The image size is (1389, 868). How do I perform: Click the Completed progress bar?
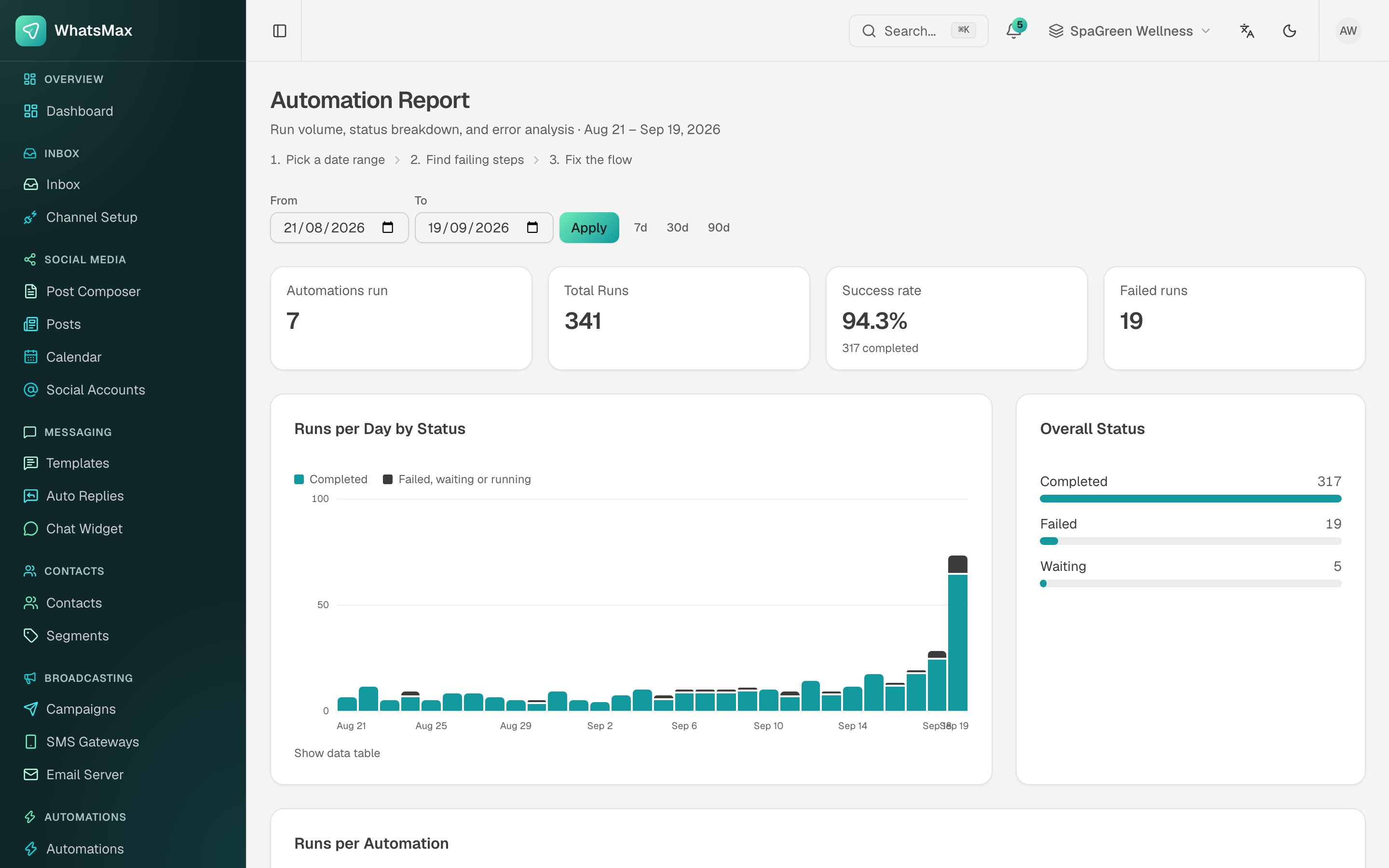click(x=1190, y=499)
